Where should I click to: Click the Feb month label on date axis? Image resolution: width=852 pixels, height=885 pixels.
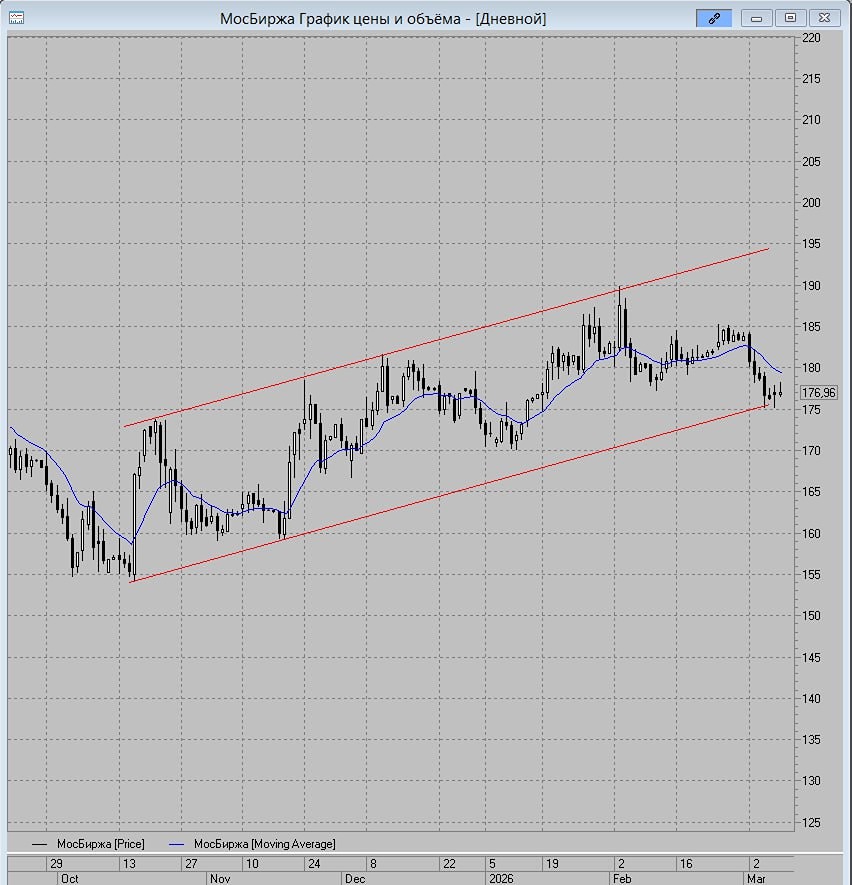(622, 879)
